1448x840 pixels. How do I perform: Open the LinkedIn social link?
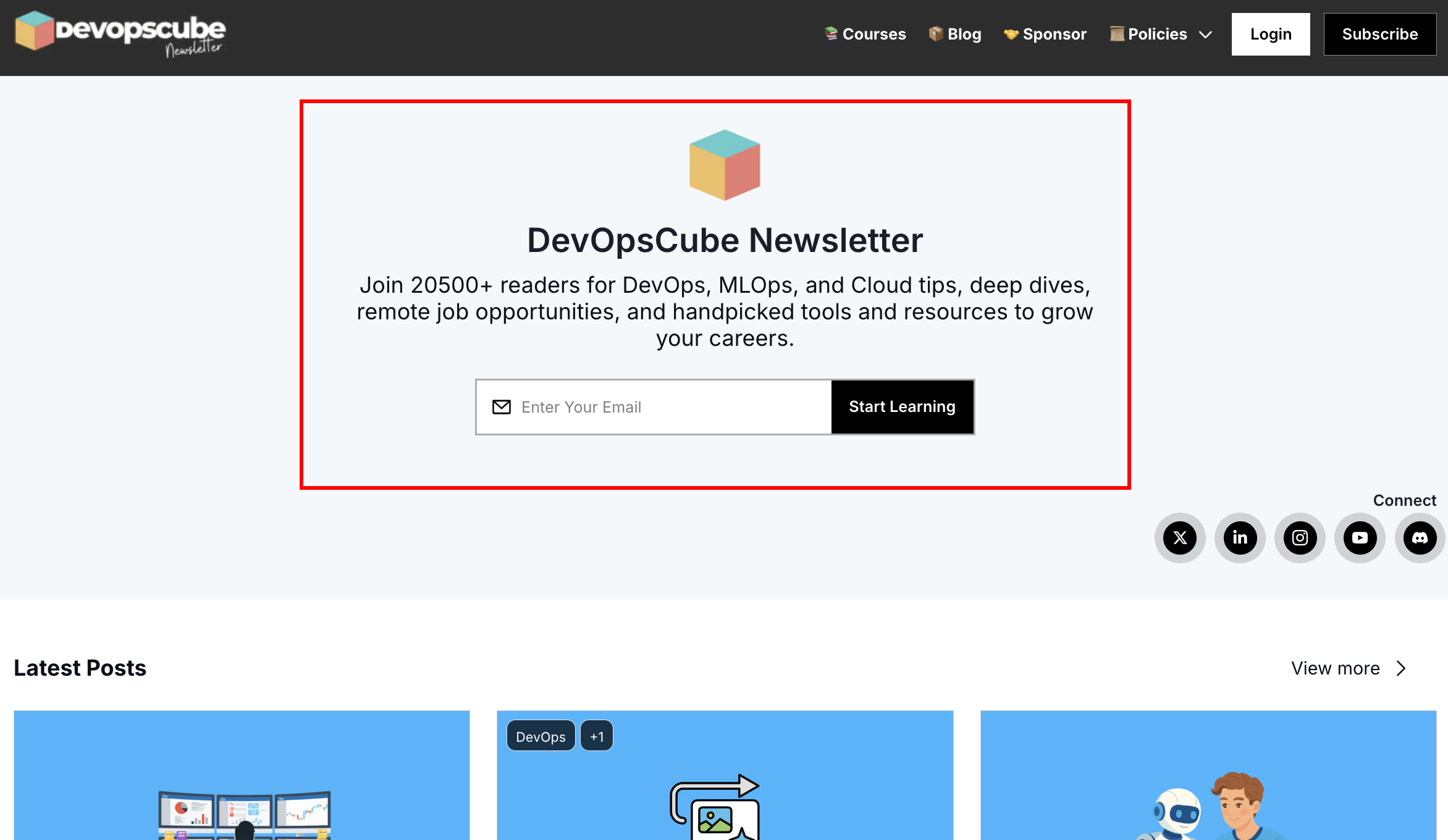(x=1240, y=538)
